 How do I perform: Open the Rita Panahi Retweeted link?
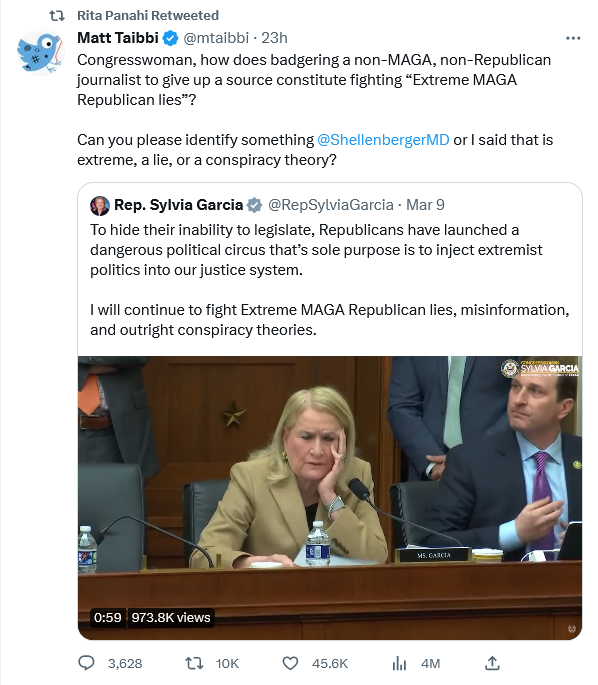(148, 15)
